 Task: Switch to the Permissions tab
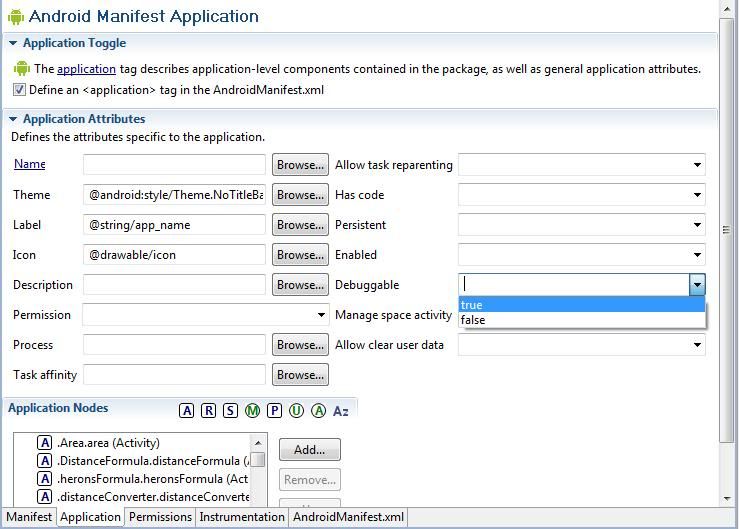[160, 518]
